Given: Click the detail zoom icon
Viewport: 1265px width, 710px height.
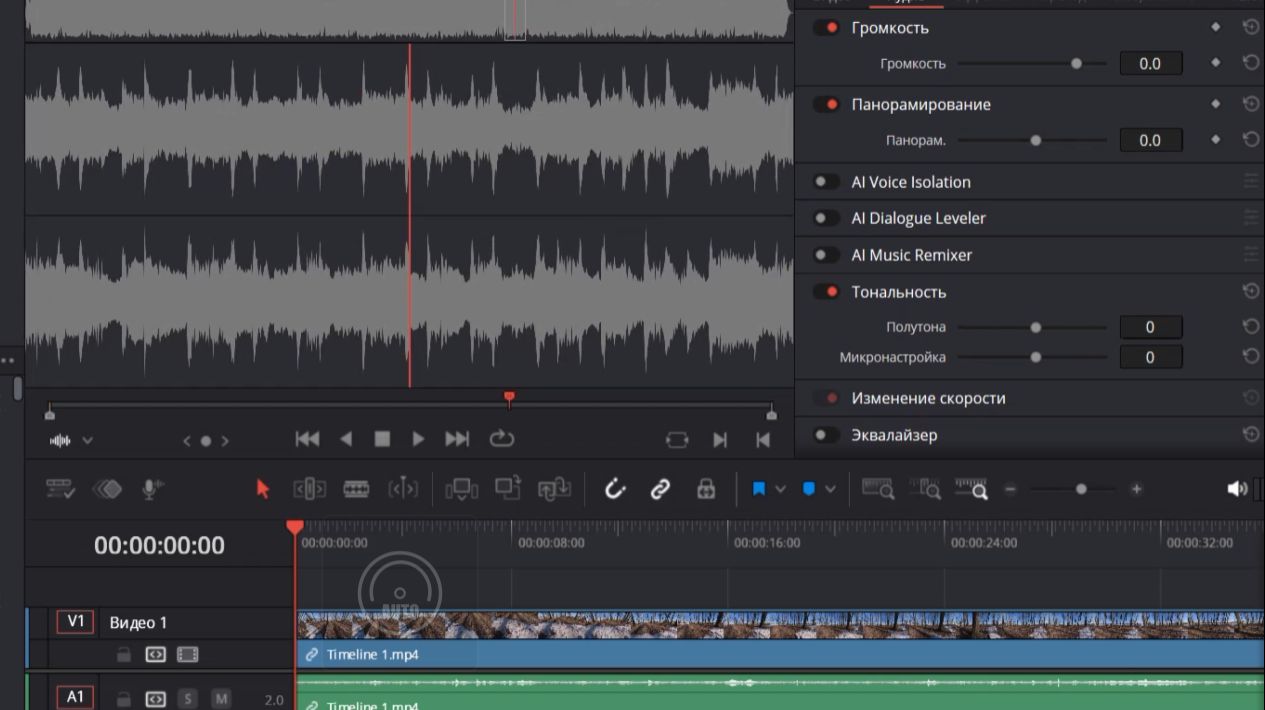Looking at the screenshot, I should 925,489.
